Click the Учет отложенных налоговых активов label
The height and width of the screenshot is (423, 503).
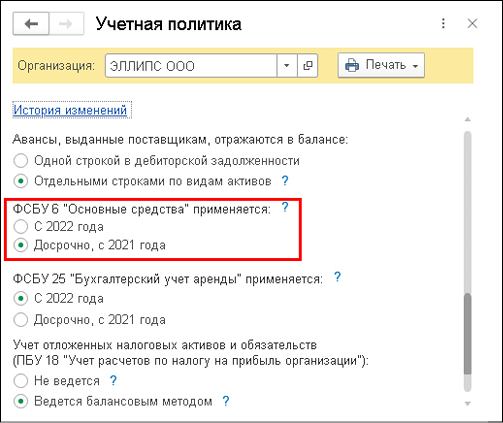click(x=191, y=353)
